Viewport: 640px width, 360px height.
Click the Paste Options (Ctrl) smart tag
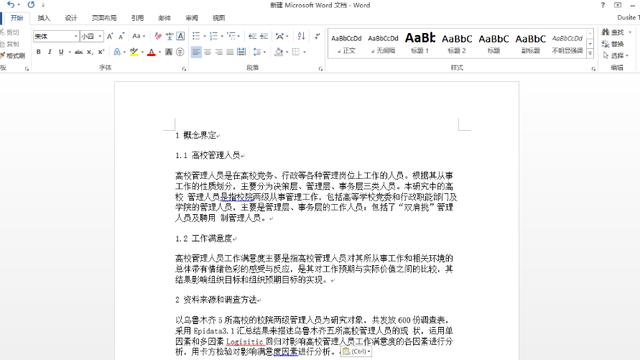[356, 351]
